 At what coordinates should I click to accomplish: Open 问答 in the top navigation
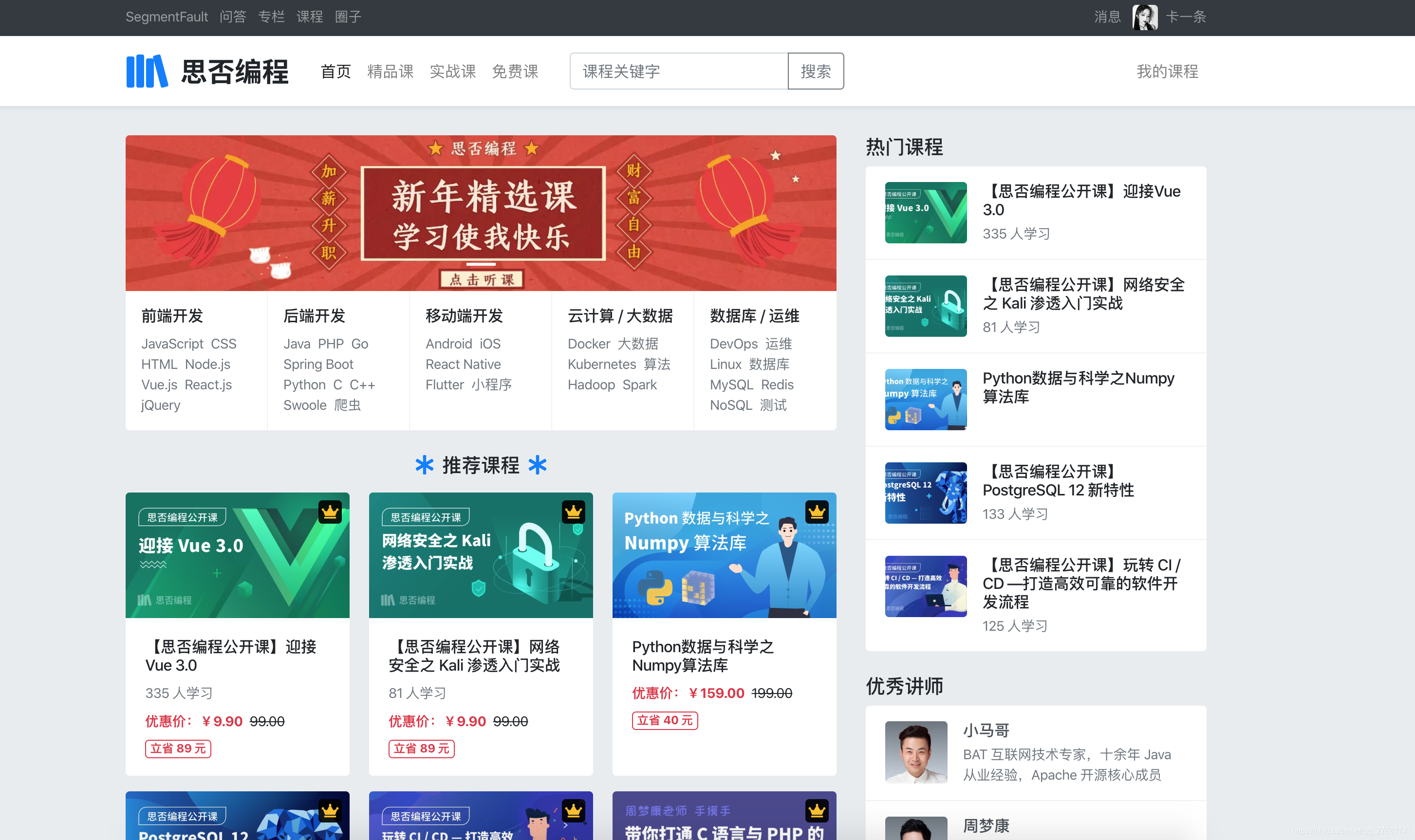pos(233,17)
